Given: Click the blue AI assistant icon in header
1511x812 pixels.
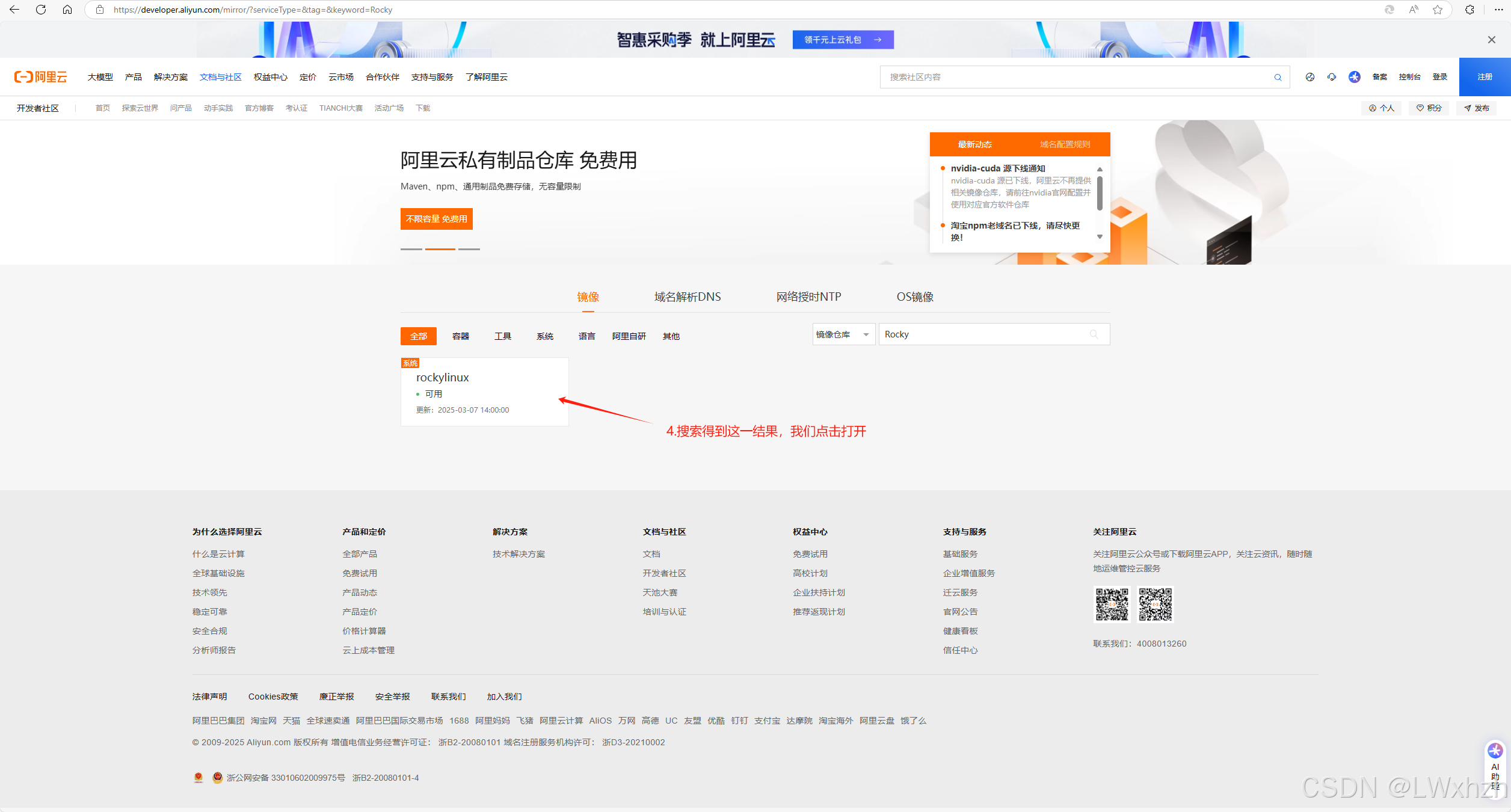Looking at the screenshot, I should tap(1355, 77).
